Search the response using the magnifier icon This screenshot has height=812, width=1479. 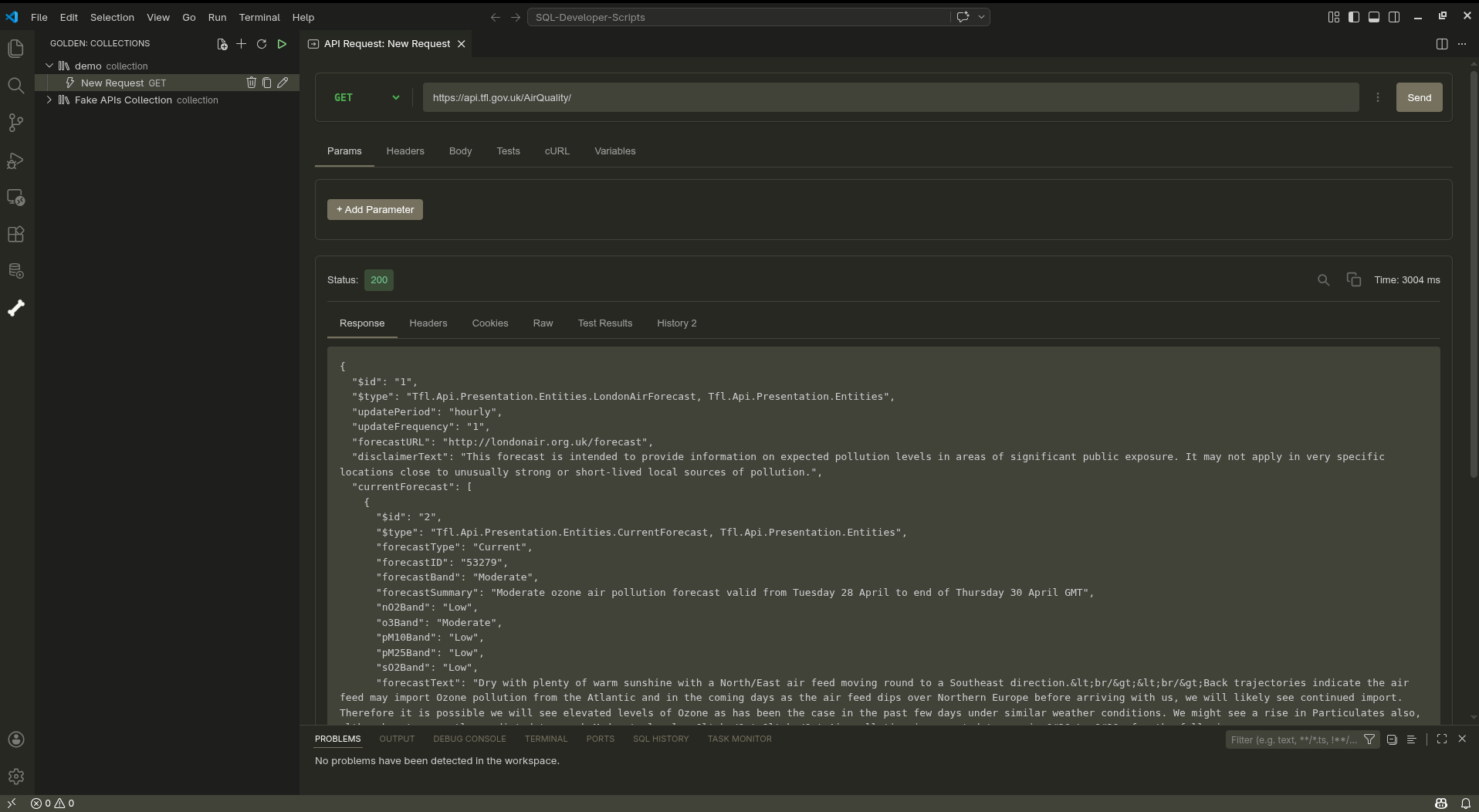click(x=1322, y=279)
